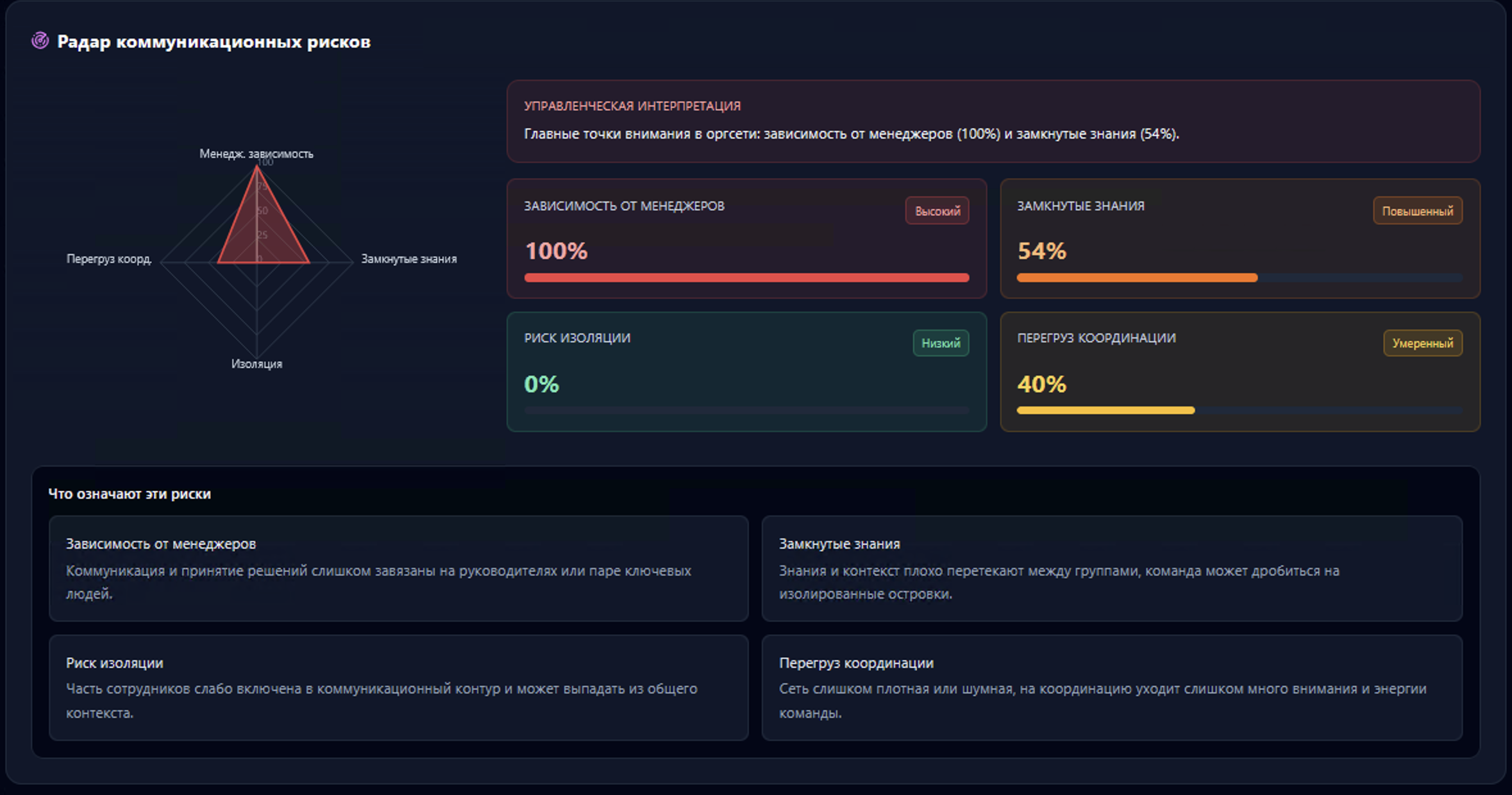Click the 'Высокий' risk badge

pos(937,211)
